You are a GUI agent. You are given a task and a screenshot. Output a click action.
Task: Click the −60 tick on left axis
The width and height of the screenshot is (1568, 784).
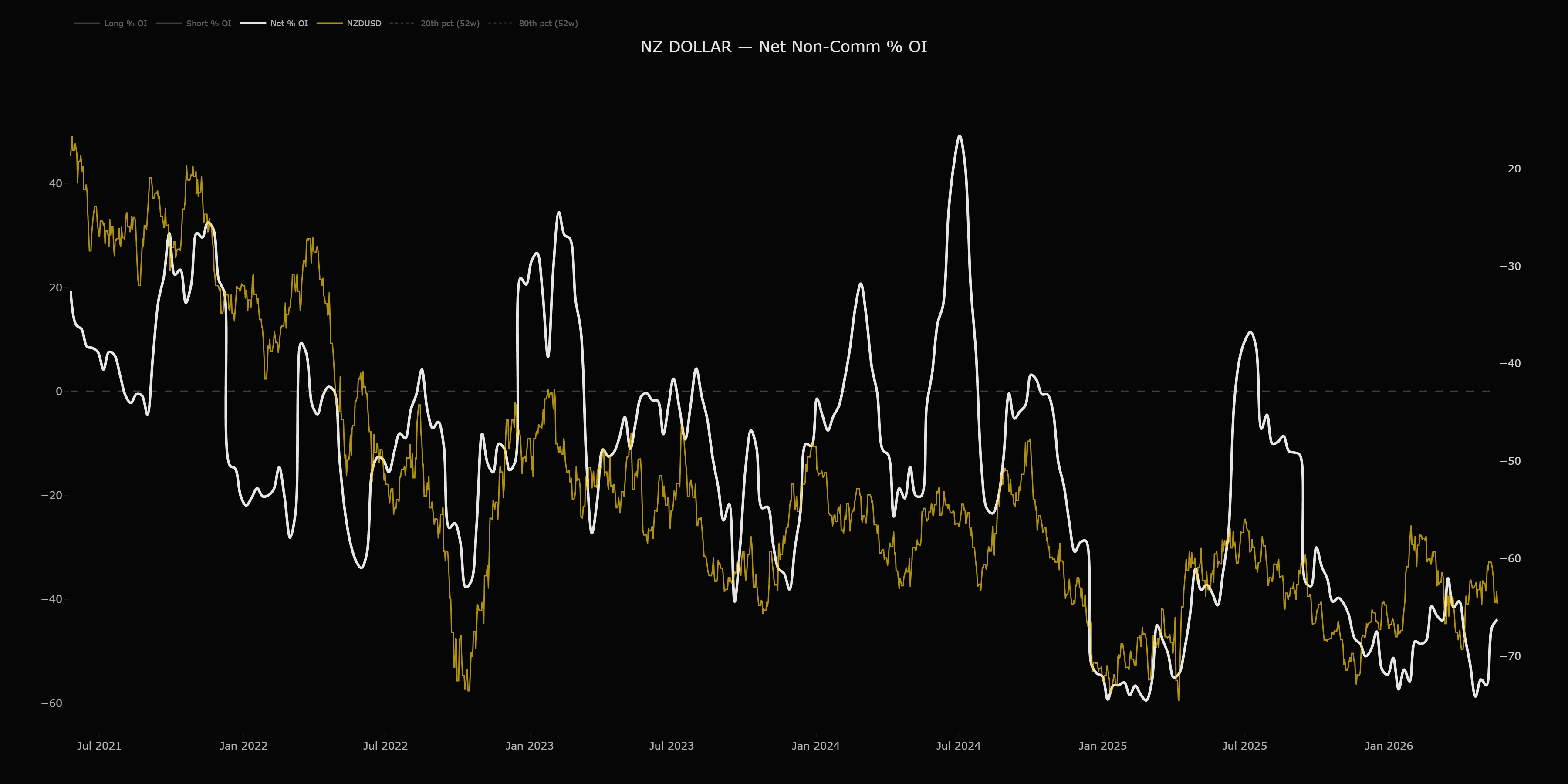coord(52,703)
